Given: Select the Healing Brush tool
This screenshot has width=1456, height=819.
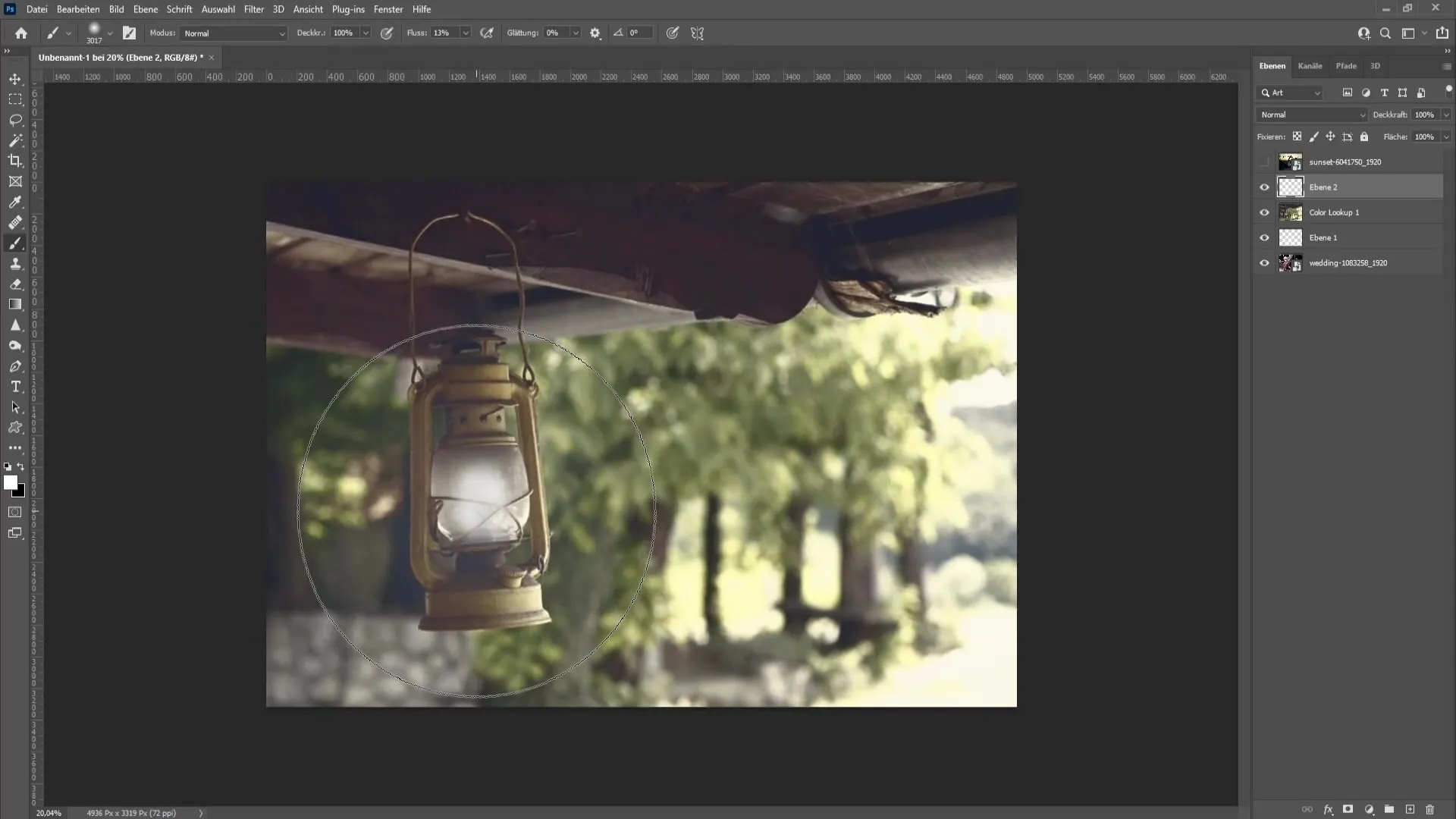Looking at the screenshot, I should pos(15,222).
